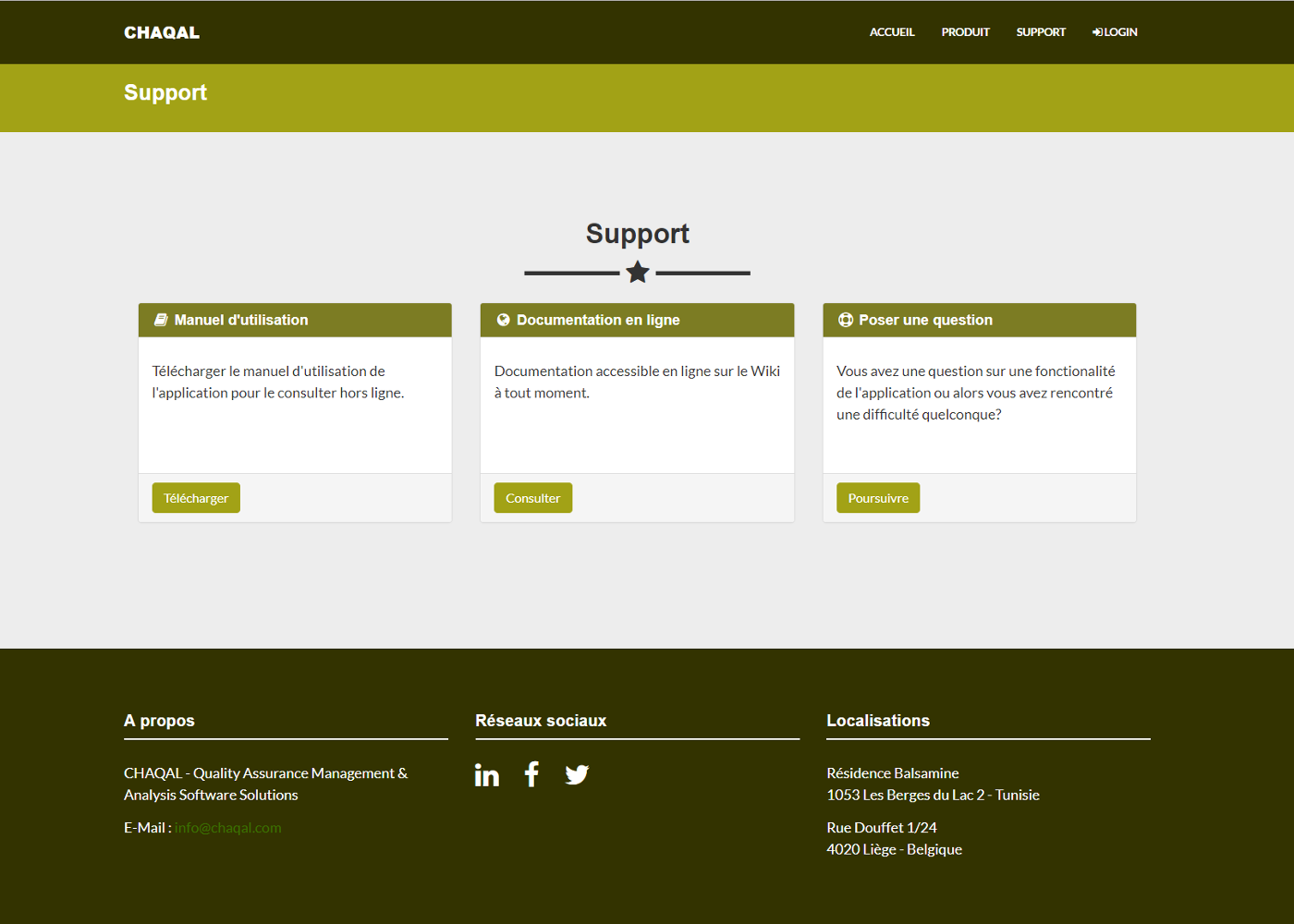The width and height of the screenshot is (1294, 924).
Task: Click the book icon beside Manuel d'utilisation
Action: [161, 320]
